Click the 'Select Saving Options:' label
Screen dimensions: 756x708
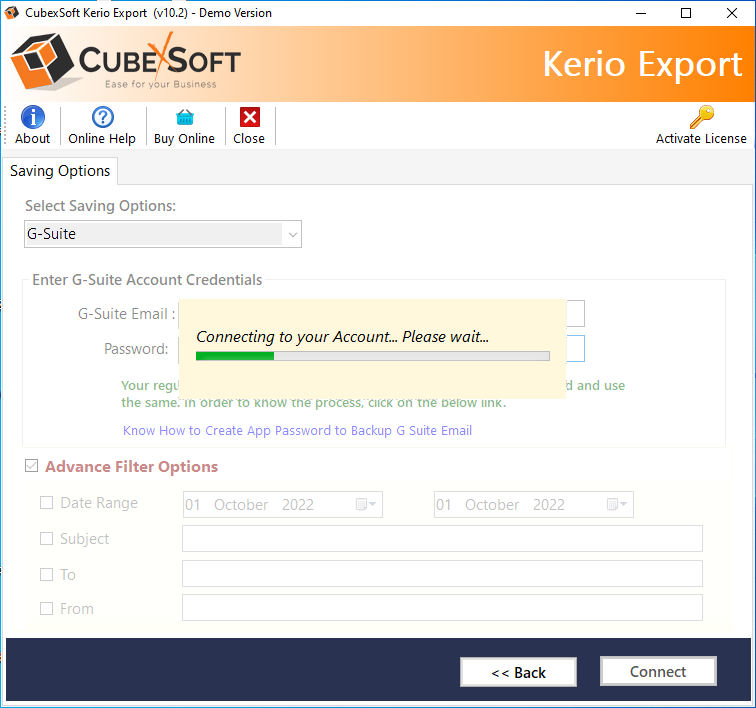click(100, 206)
